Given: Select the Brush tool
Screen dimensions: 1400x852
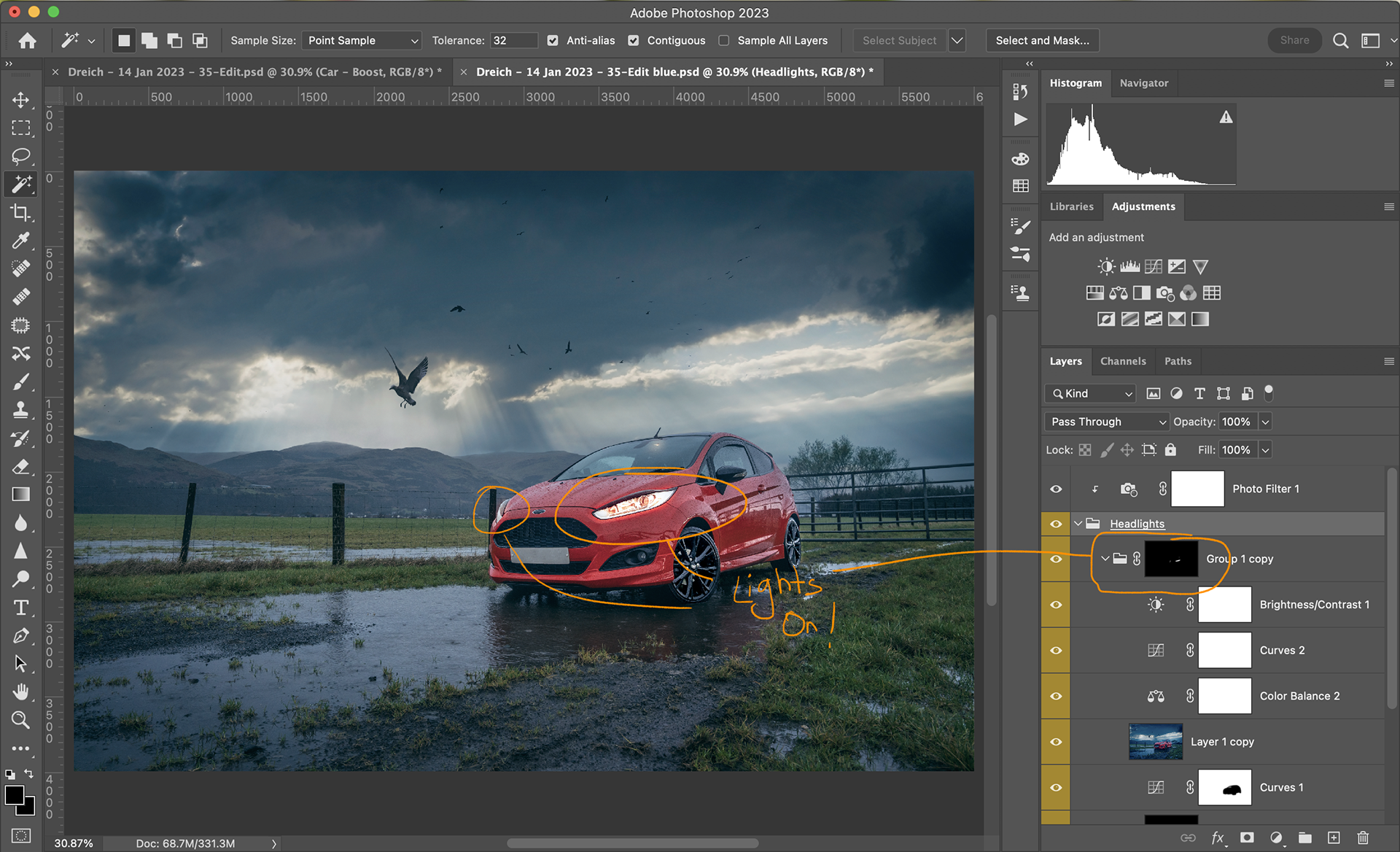Looking at the screenshot, I should (21, 382).
